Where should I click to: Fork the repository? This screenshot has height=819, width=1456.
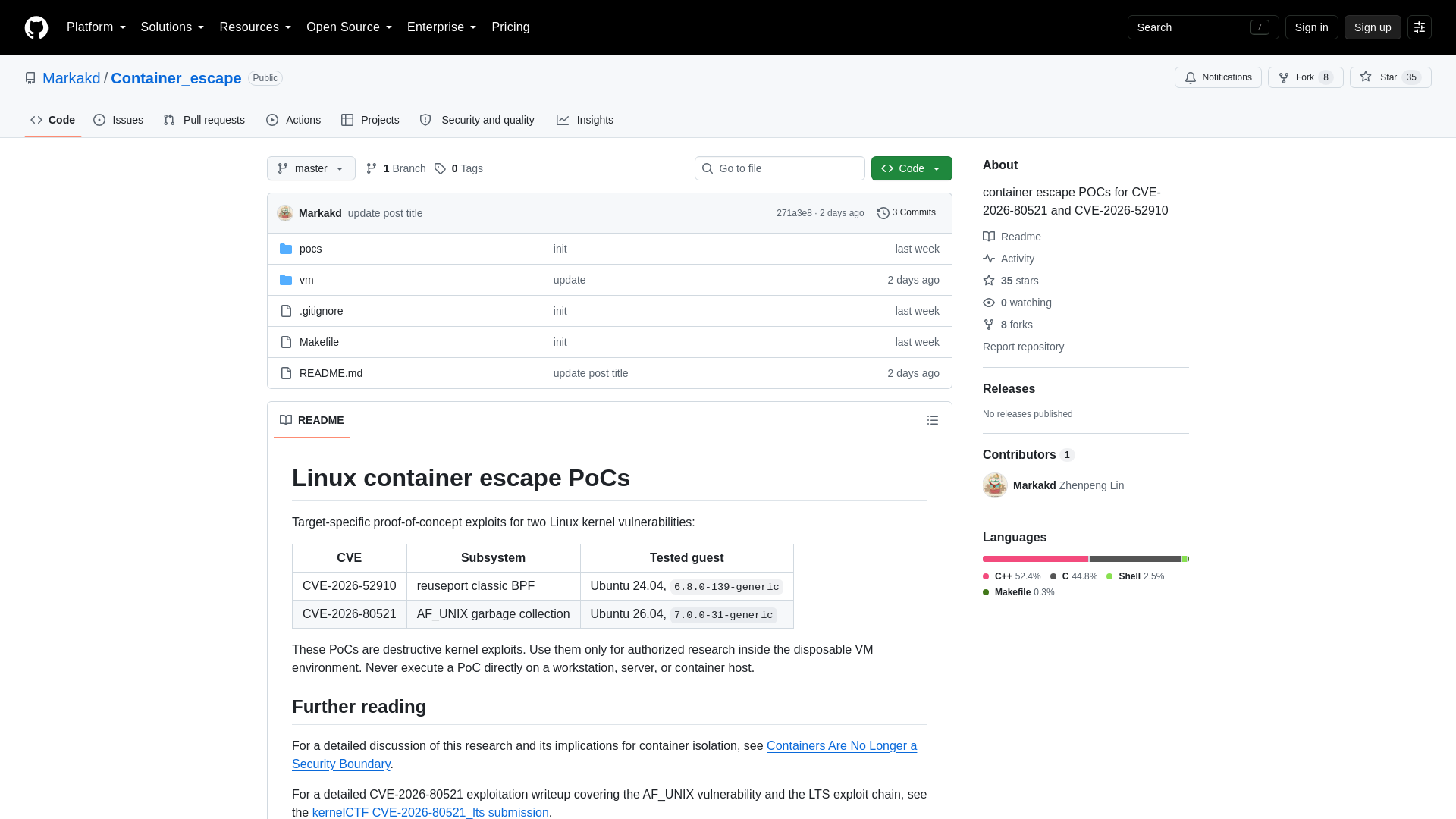(x=1305, y=77)
